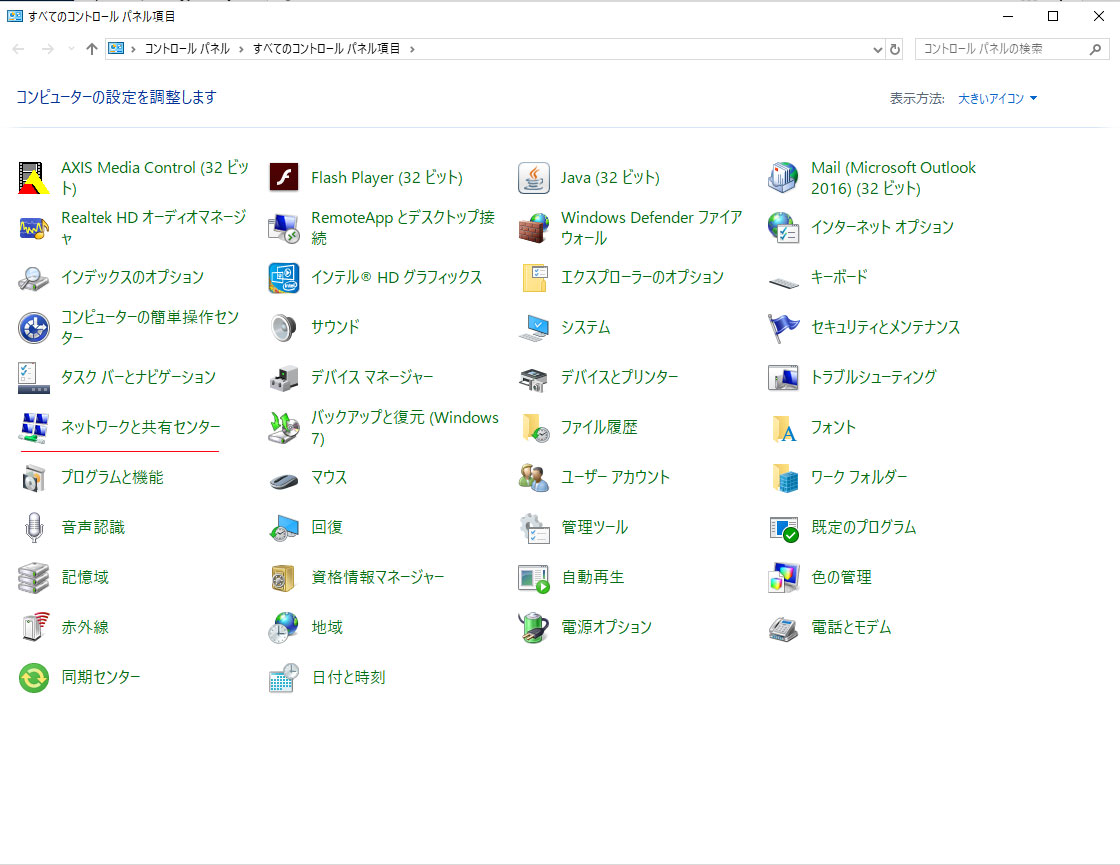Expand chevron after コントロール パネル breadcrumb

pyautogui.click(x=241, y=49)
